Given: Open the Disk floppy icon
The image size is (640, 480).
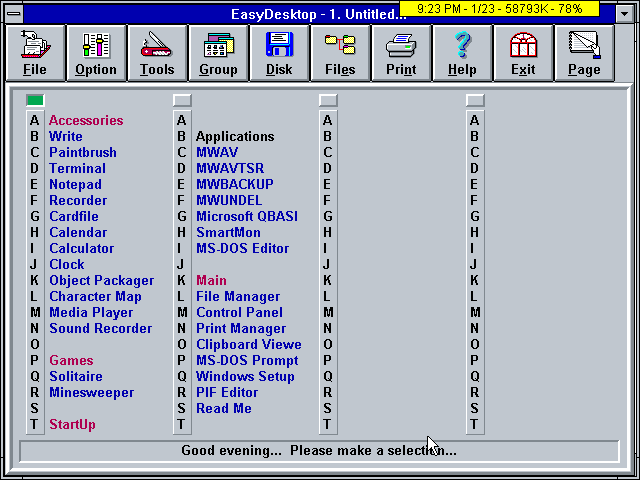Looking at the screenshot, I should 279,53.
